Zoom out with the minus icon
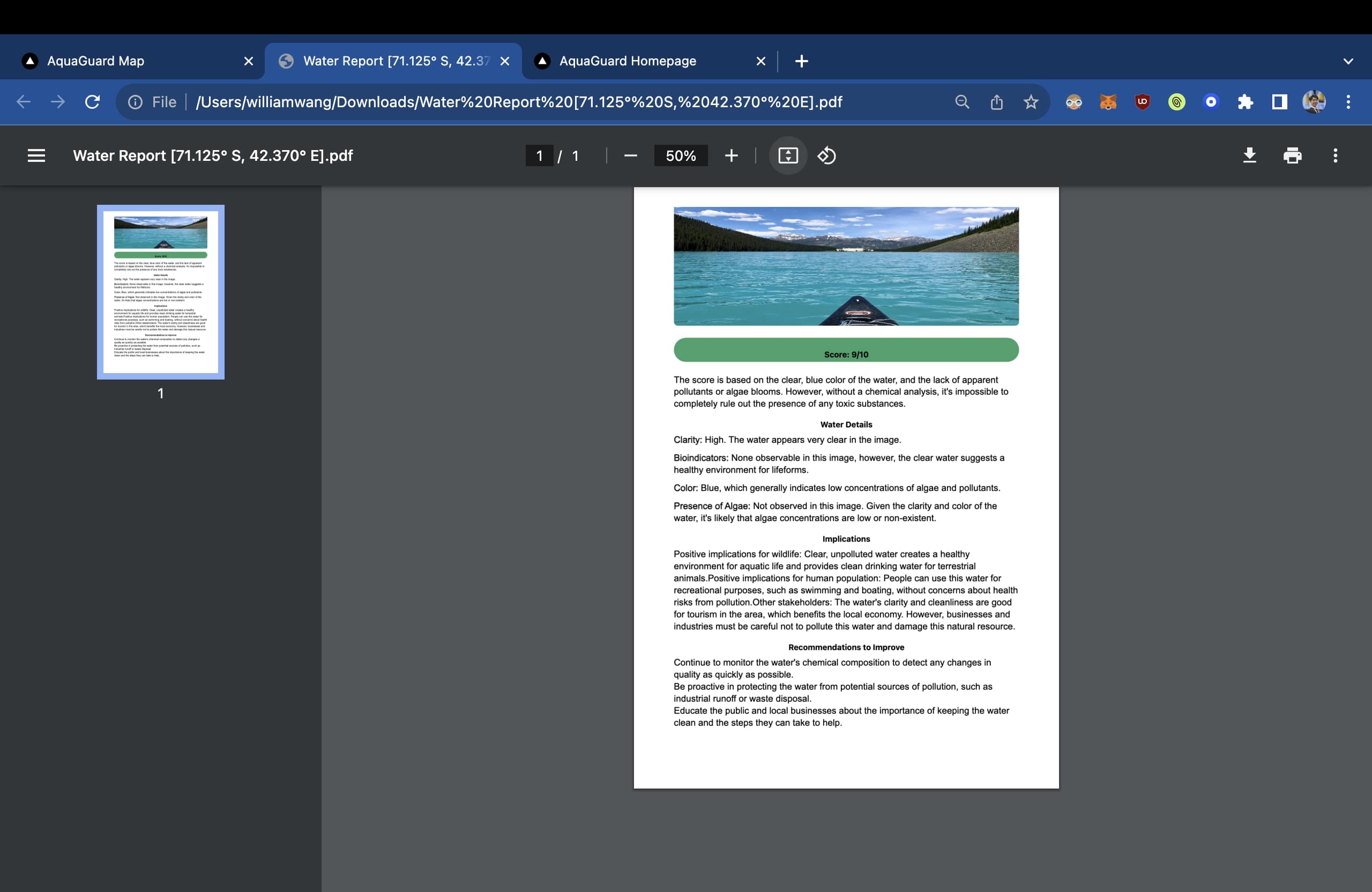This screenshot has height=892, width=1372. point(630,155)
